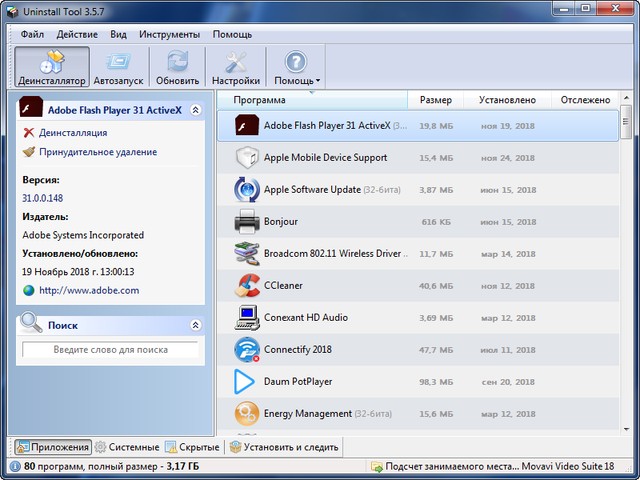Select the Daum PotPlayer entry
Viewport: 640px width, 480px height.
click(x=298, y=382)
